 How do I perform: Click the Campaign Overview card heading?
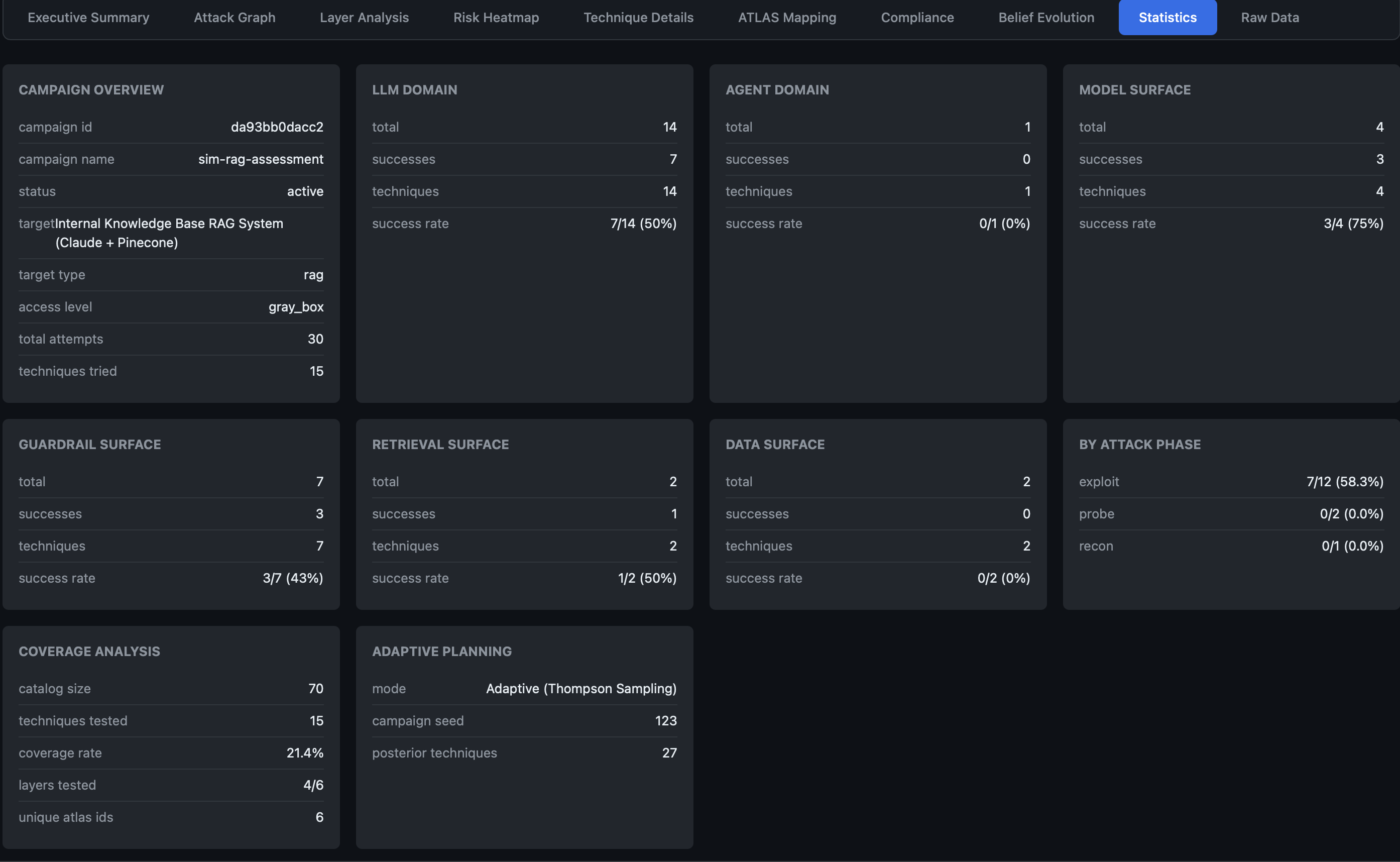[91, 90]
